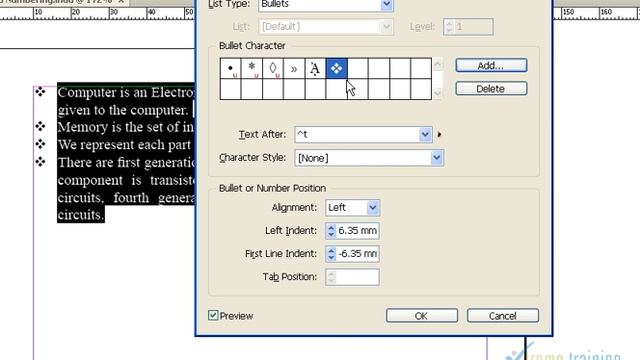Click the Left Indent stepper arrows
The image size is (640, 360).
[x=331, y=231]
